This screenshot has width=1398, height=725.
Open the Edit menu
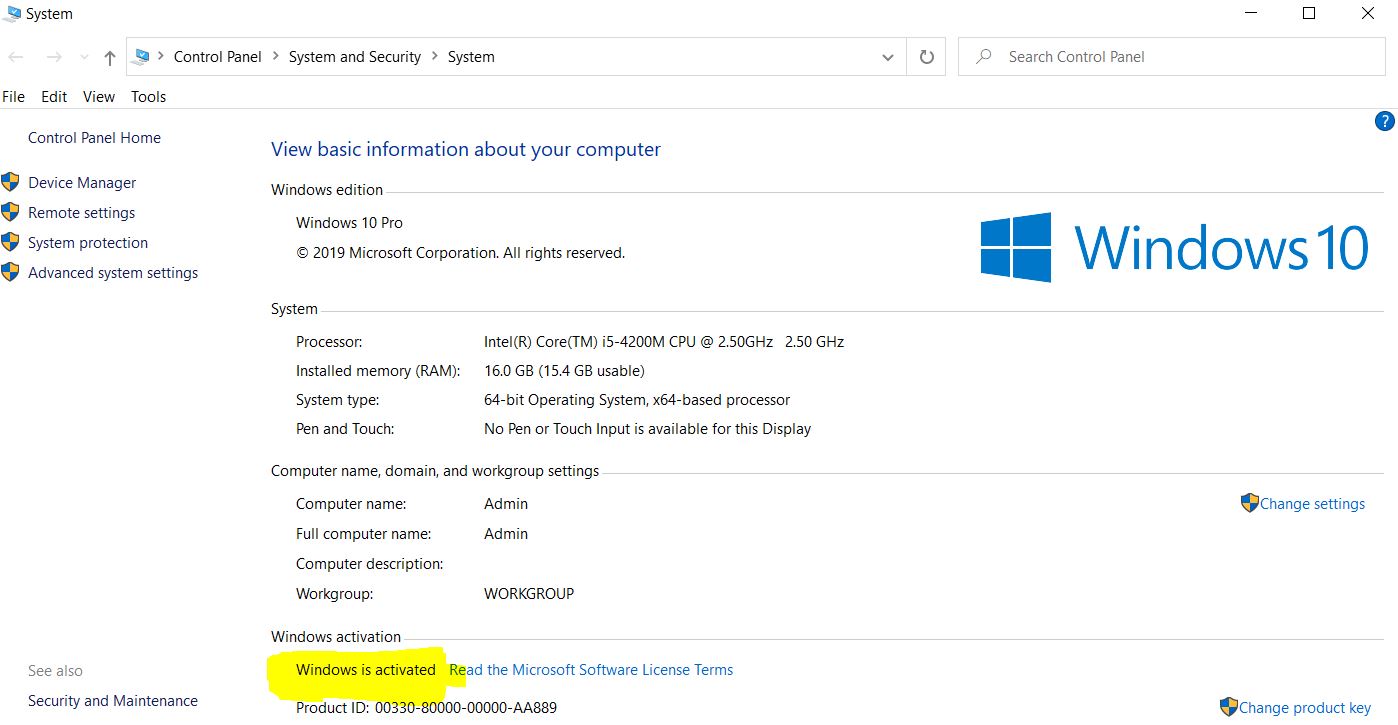click(54, 97)
